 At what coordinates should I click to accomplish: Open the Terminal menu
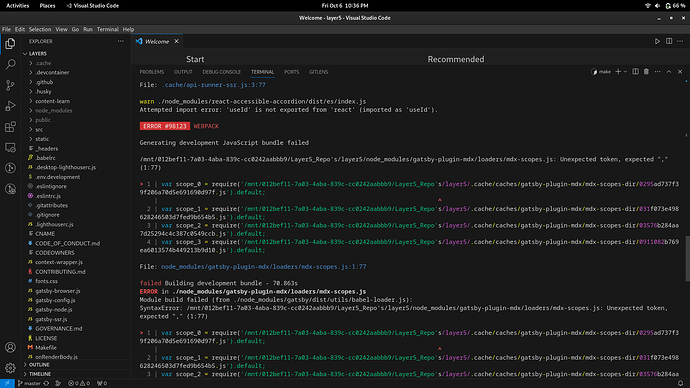tap(107, 29)
